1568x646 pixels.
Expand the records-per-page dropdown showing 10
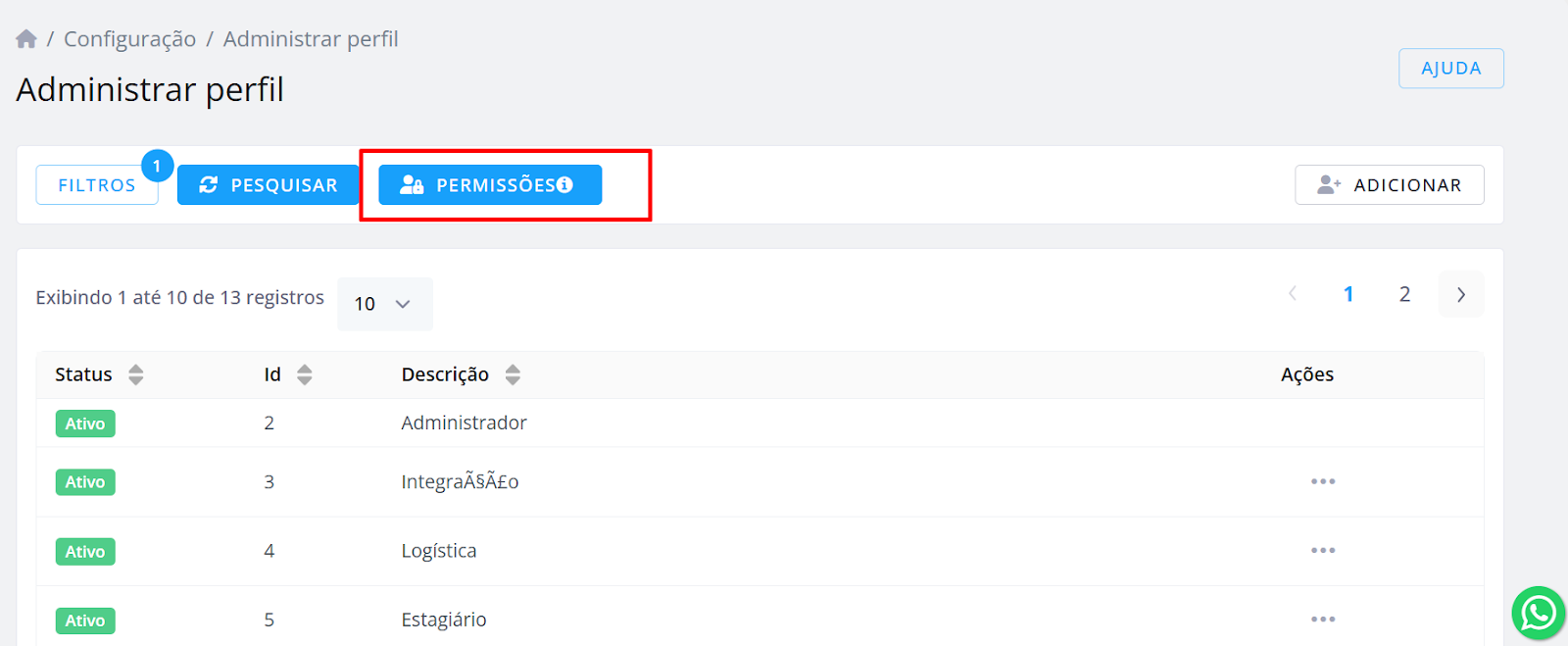point(385,304)
